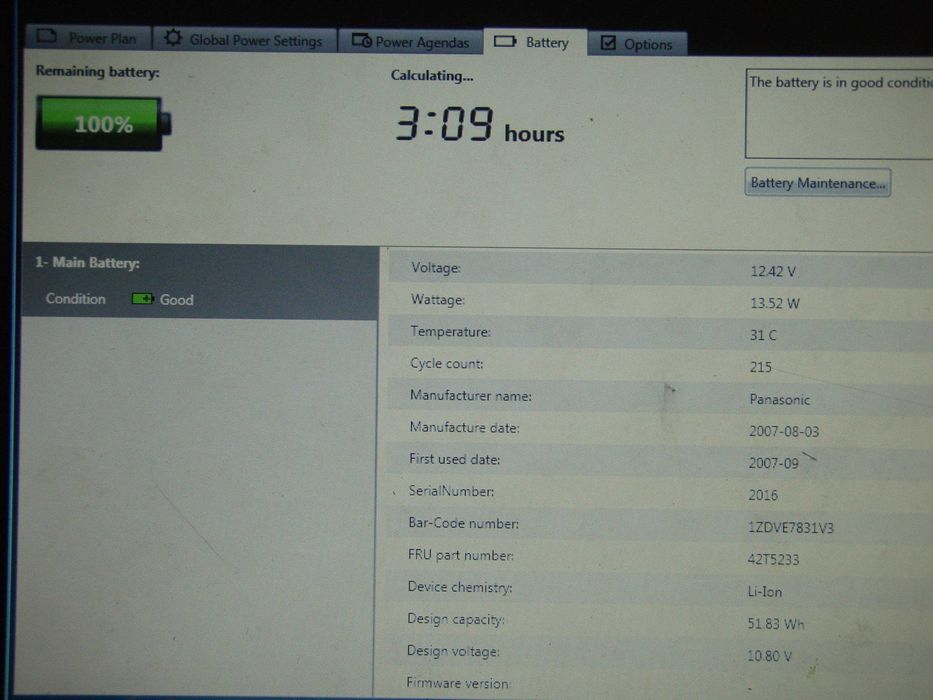This screenshot has width=933, height=700.
Task: Click the First used date 2007-09
Action: coord(774,463)
